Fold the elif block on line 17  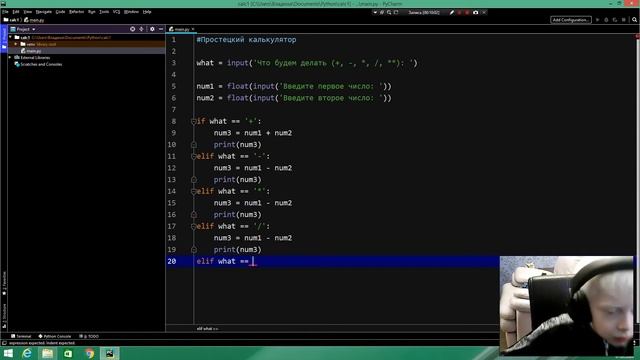click(x=193, y=227)
